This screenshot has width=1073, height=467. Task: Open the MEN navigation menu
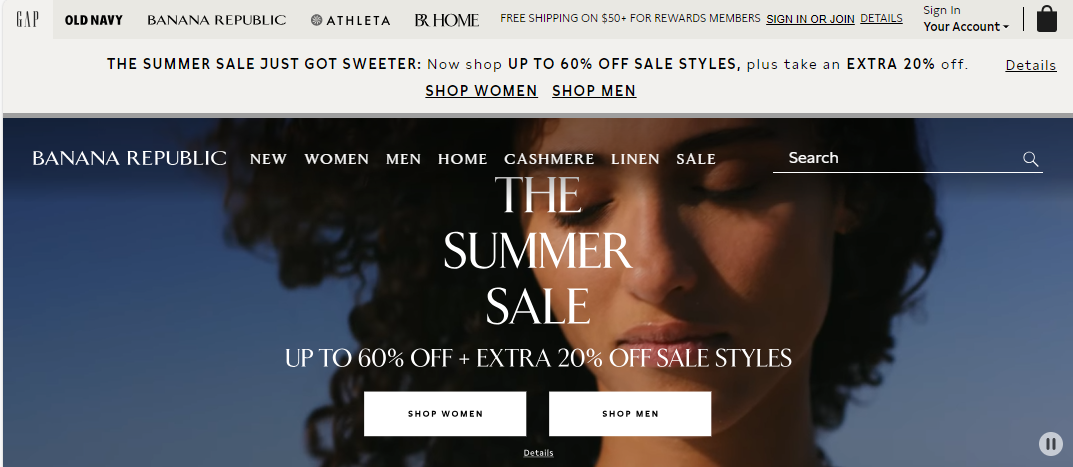click(x=403, y=159)
